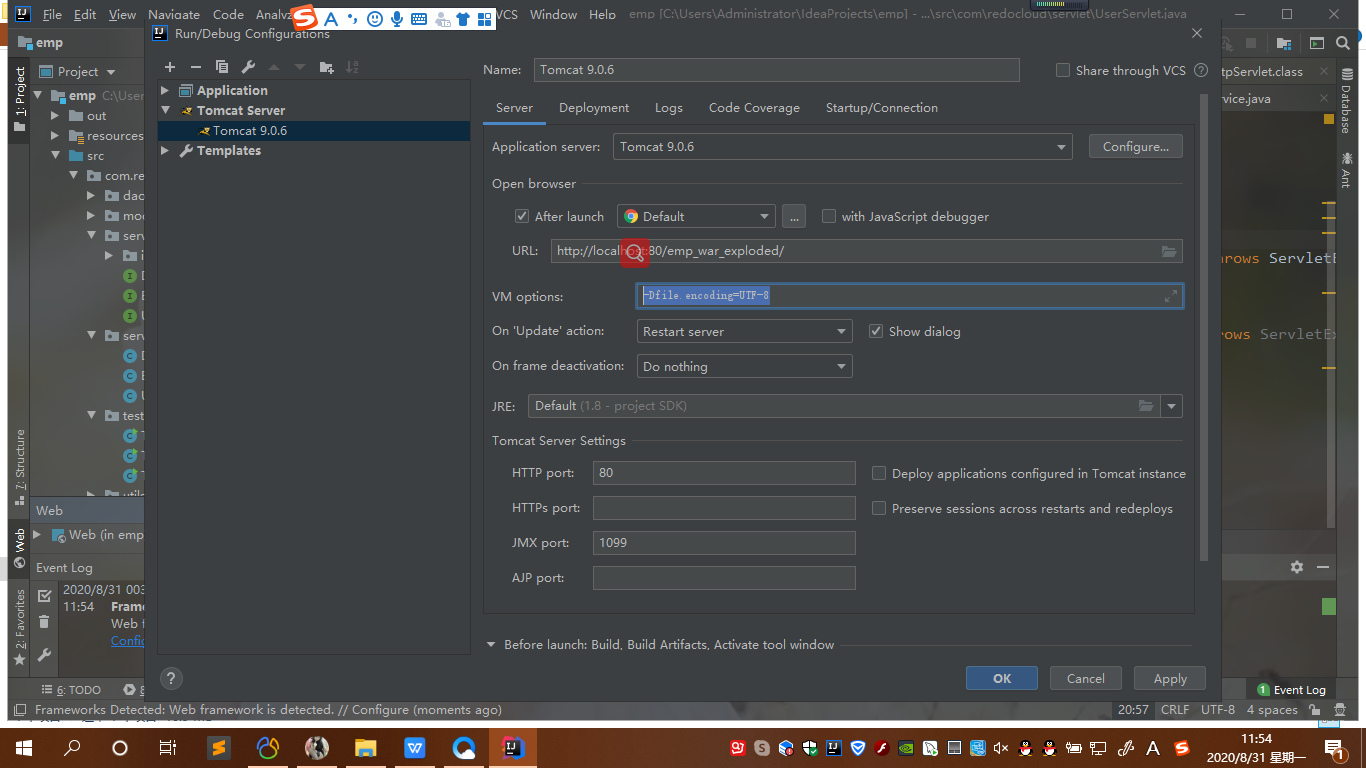Create a new configuration folder
The image size is (1366, 768).
coord(326,67)
